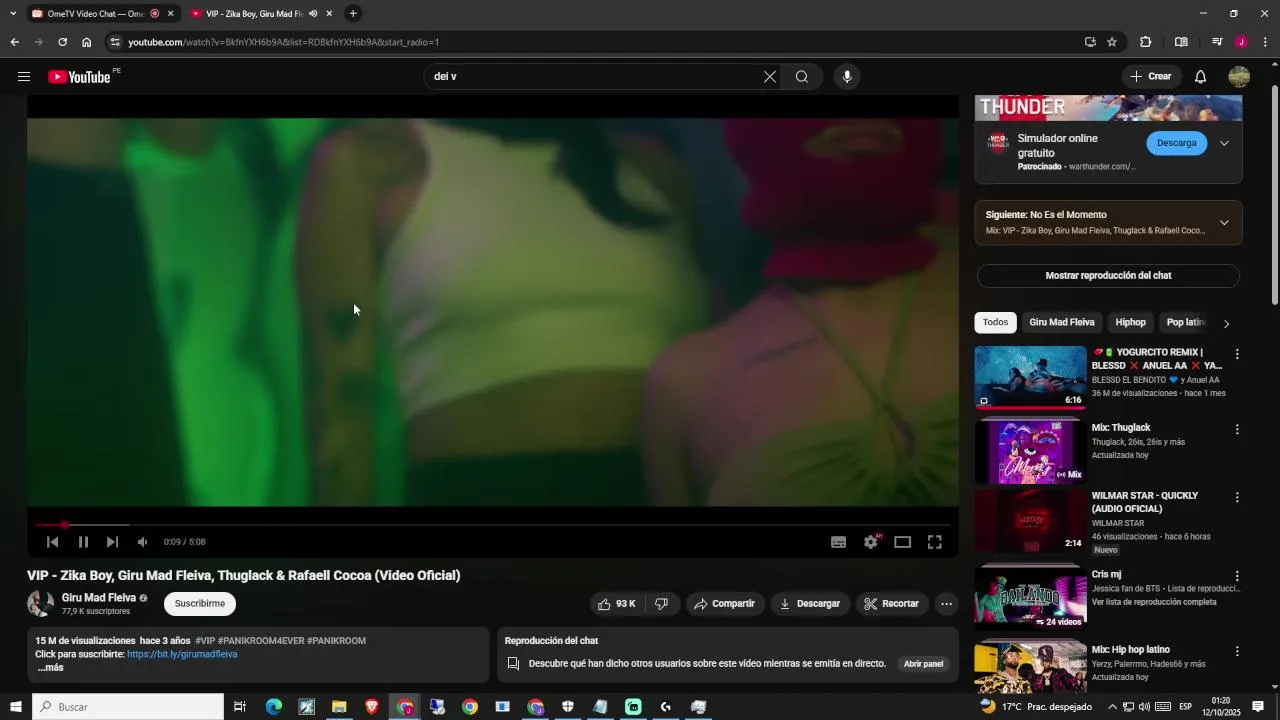
Task: Dislike the video with thumbs-down
Action: click(661, 604)
